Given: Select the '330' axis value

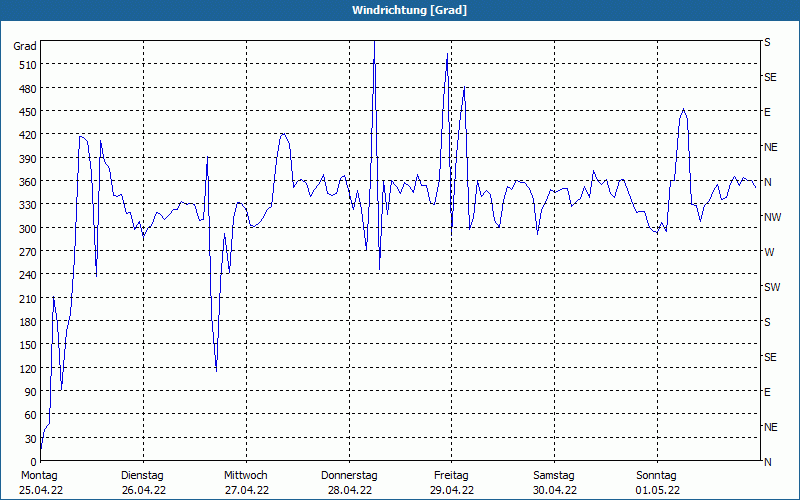Looking at the screenshot, I should 28,205.
